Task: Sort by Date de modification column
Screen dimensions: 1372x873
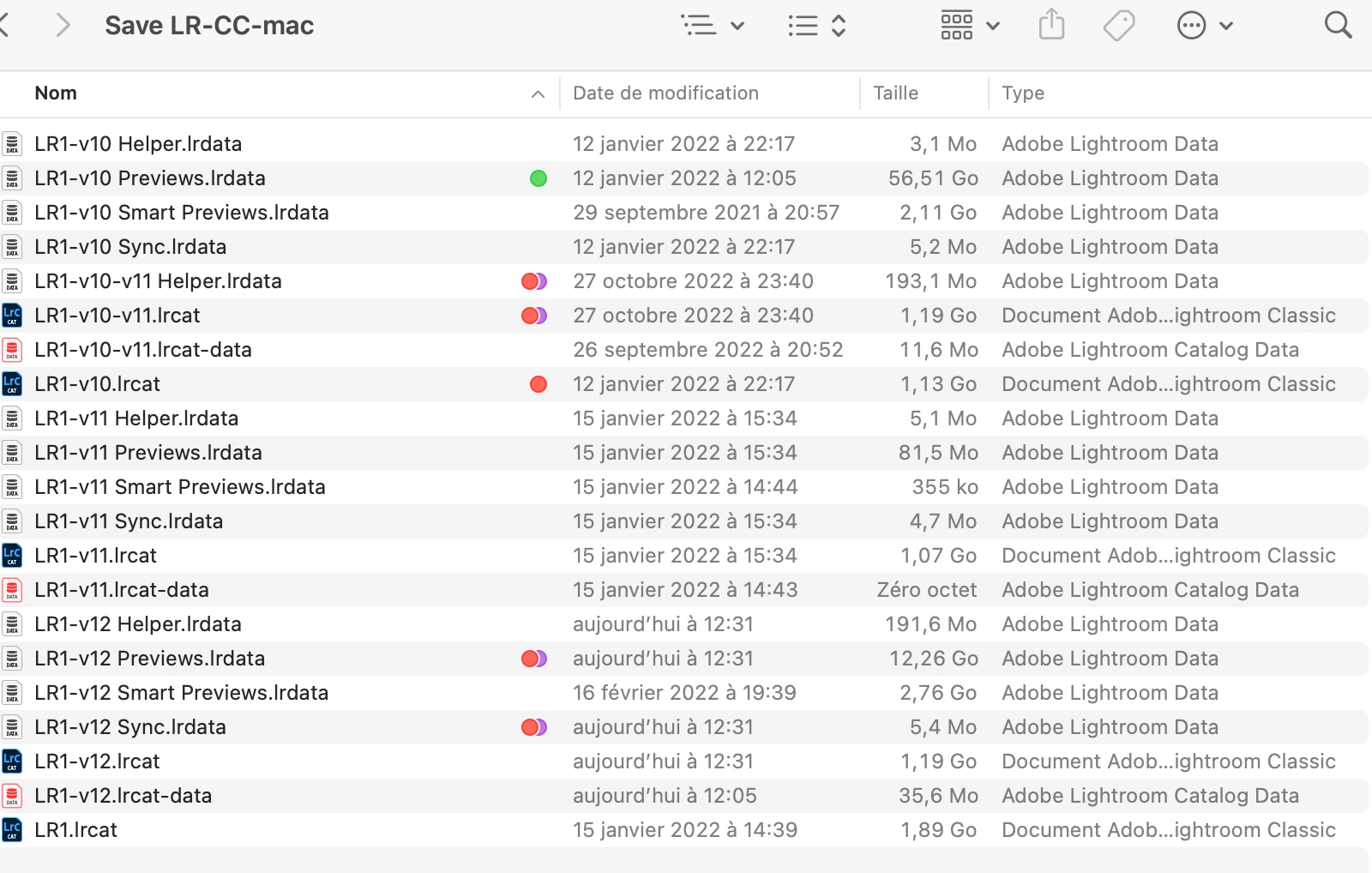Action: [x=665, y=93]
